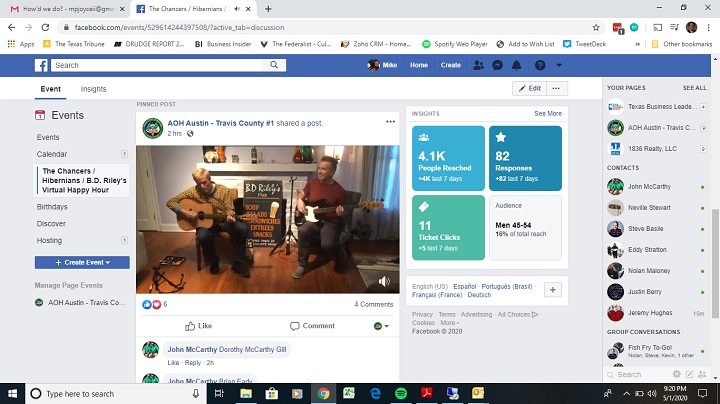Viewport: 720px width, 404px height.
Task: Open the account dropdown arrow in top bar
Action: pos(560,65)
